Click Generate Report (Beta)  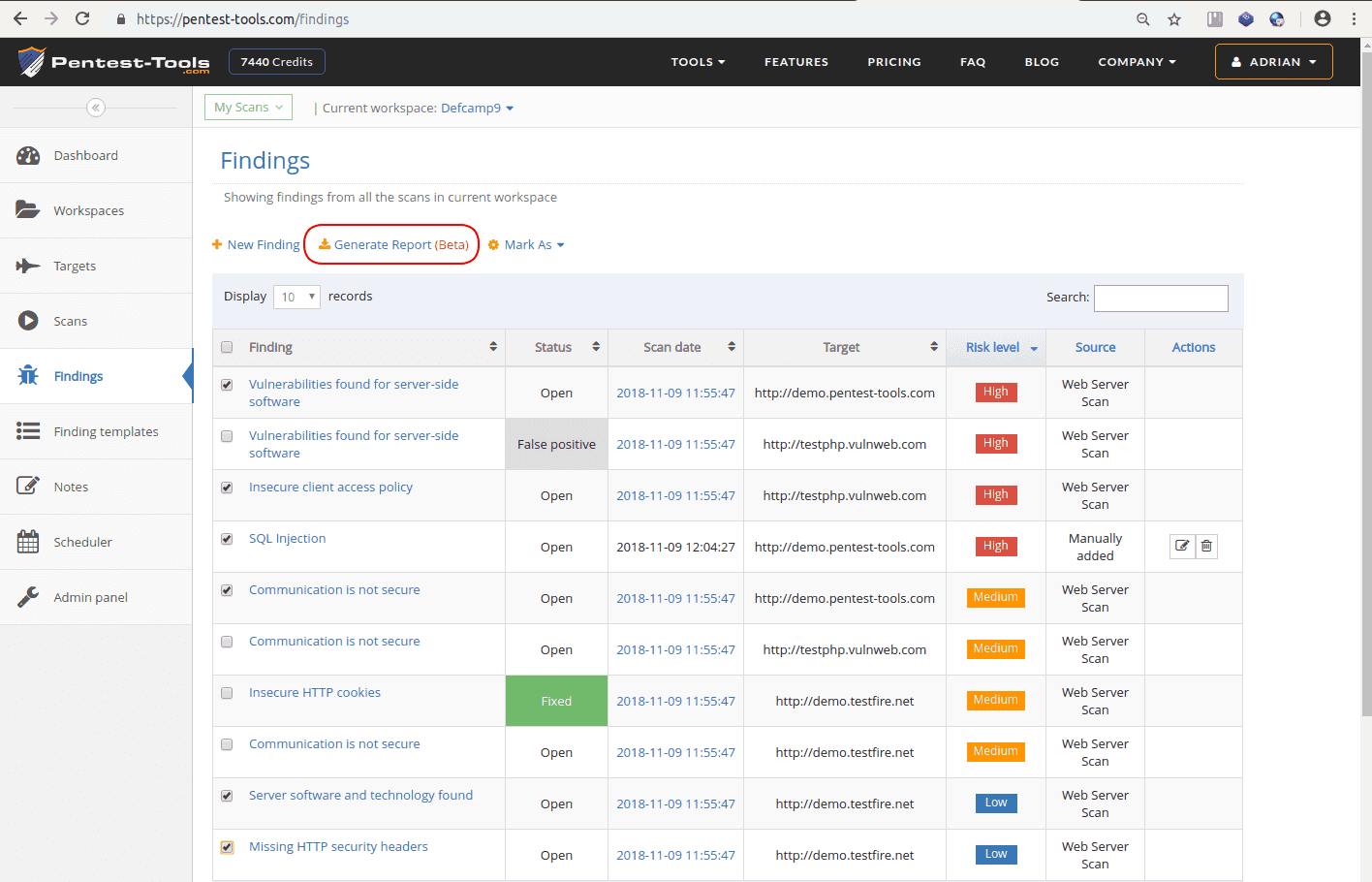pos(391,244)
